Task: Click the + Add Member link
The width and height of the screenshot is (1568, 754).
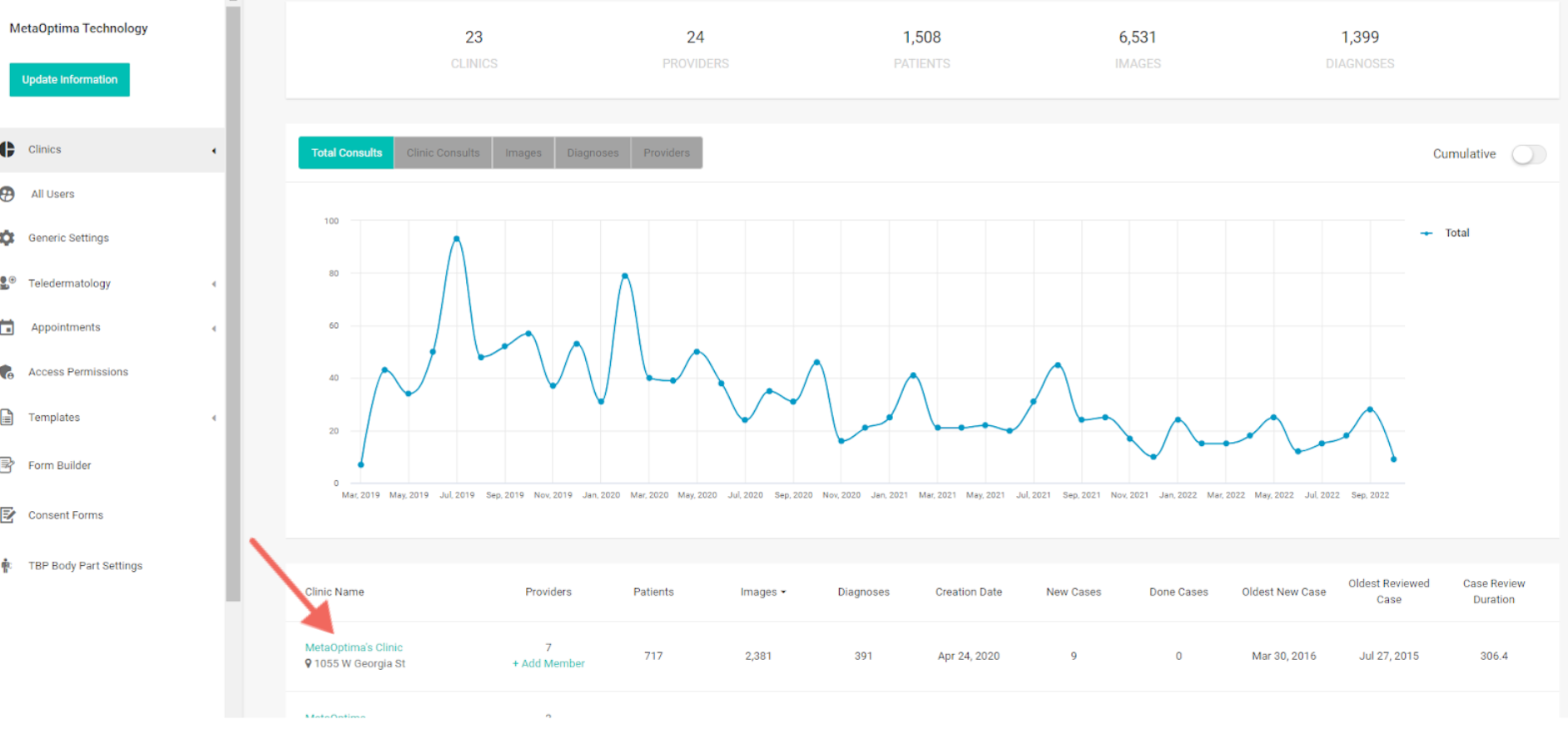Action: click(x=548, y=663)
